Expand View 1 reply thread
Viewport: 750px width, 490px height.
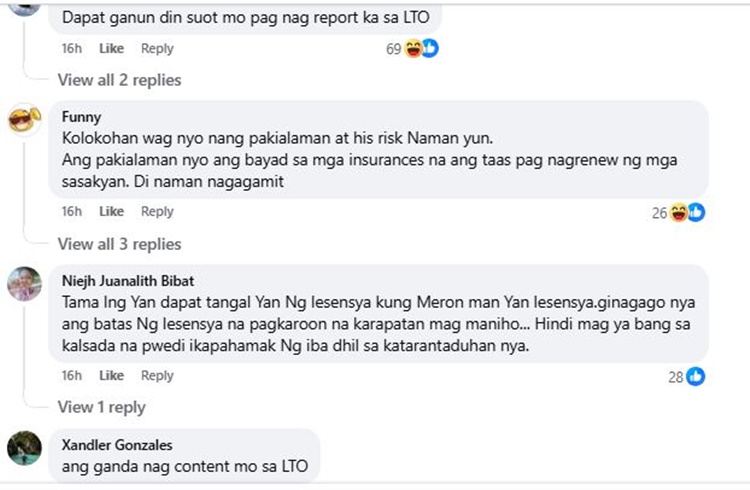[101, 407]
